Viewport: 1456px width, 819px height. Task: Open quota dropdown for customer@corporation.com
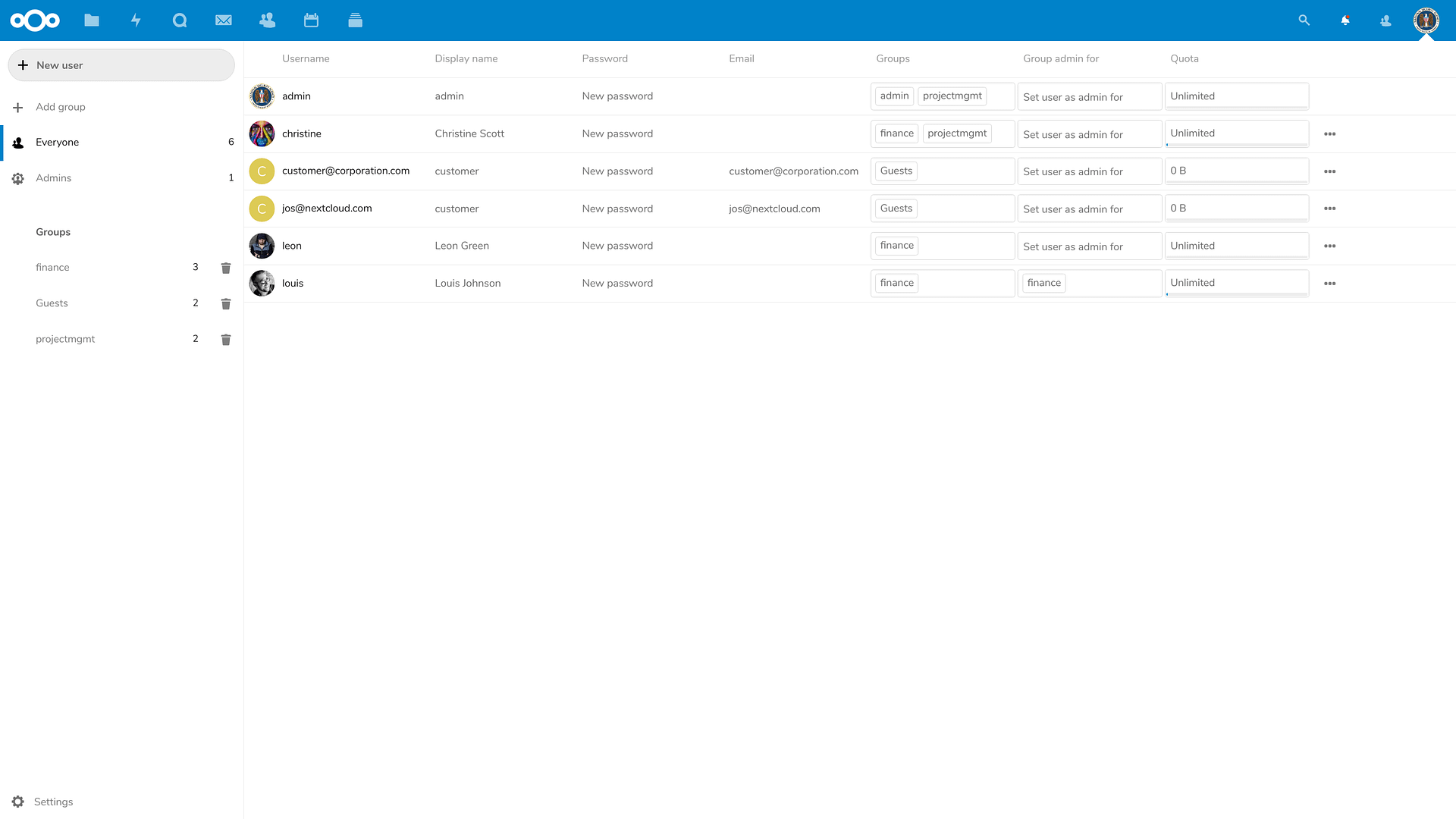1236,171
